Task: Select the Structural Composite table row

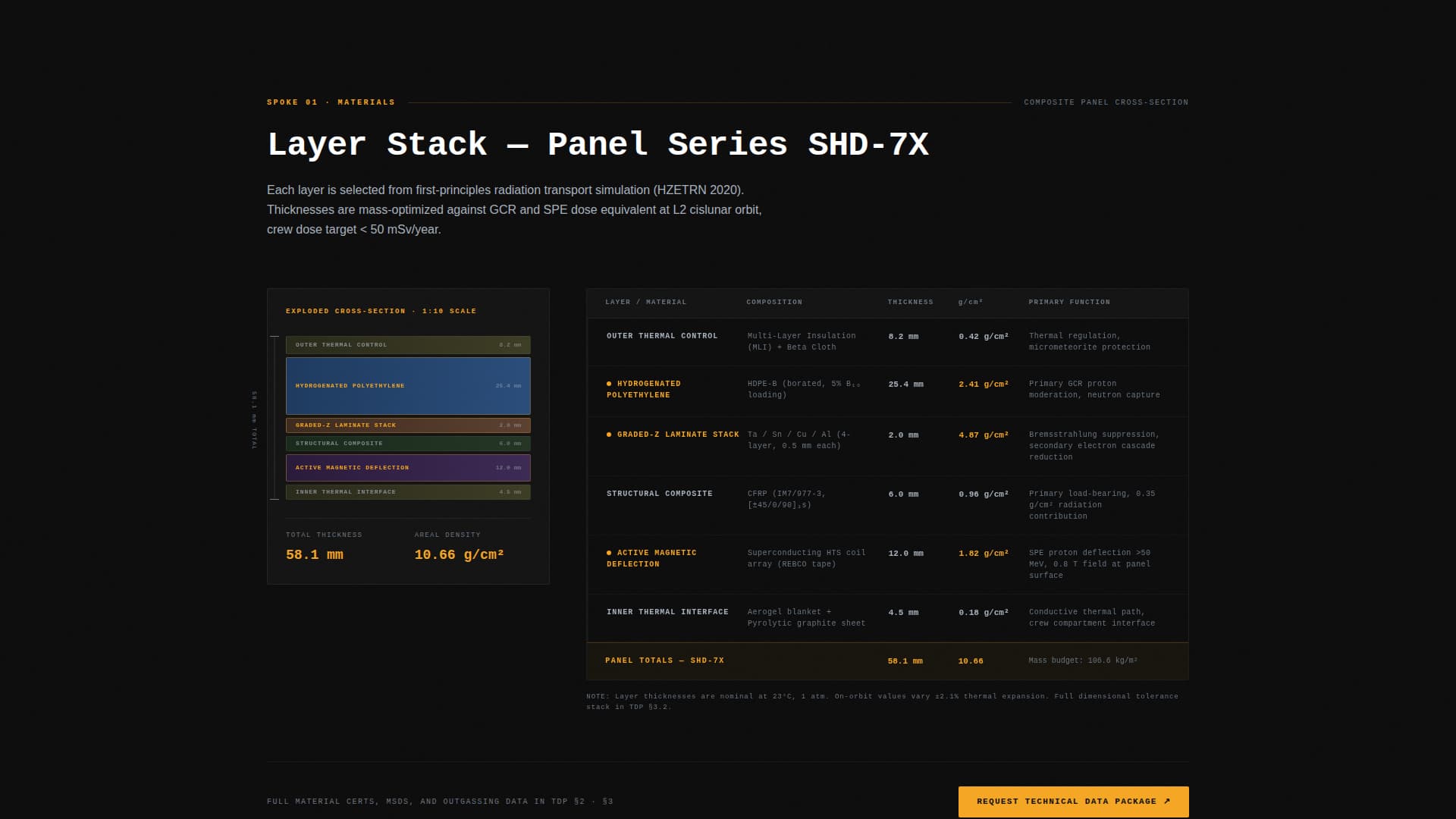Action: coord(887,505)
